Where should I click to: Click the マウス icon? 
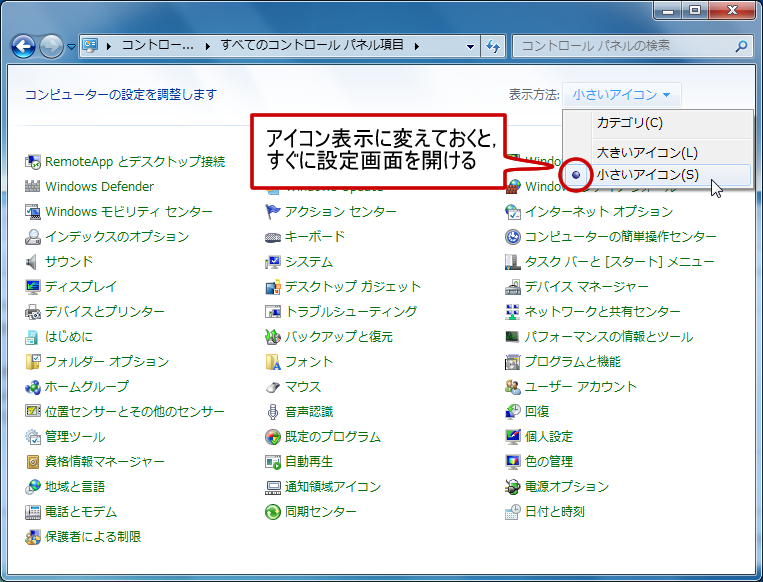point(273,387)
